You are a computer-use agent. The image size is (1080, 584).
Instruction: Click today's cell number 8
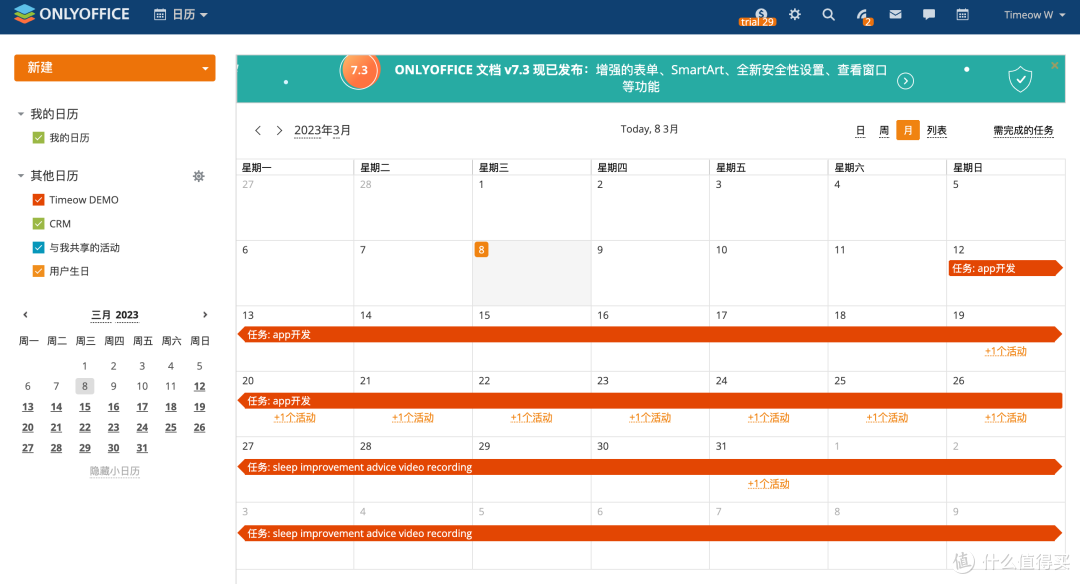(481, 249)
